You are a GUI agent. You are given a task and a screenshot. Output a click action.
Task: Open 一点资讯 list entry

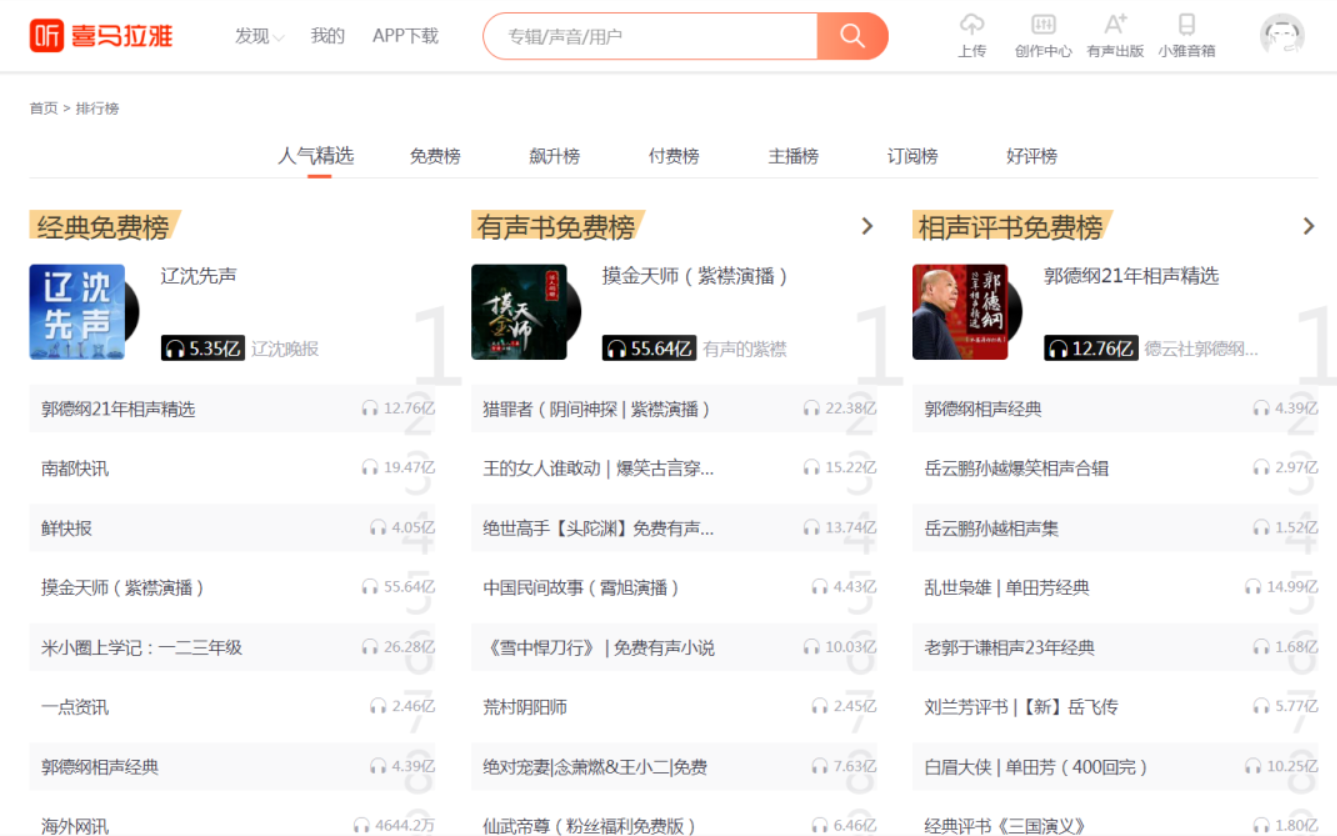(x=75, y=707)
